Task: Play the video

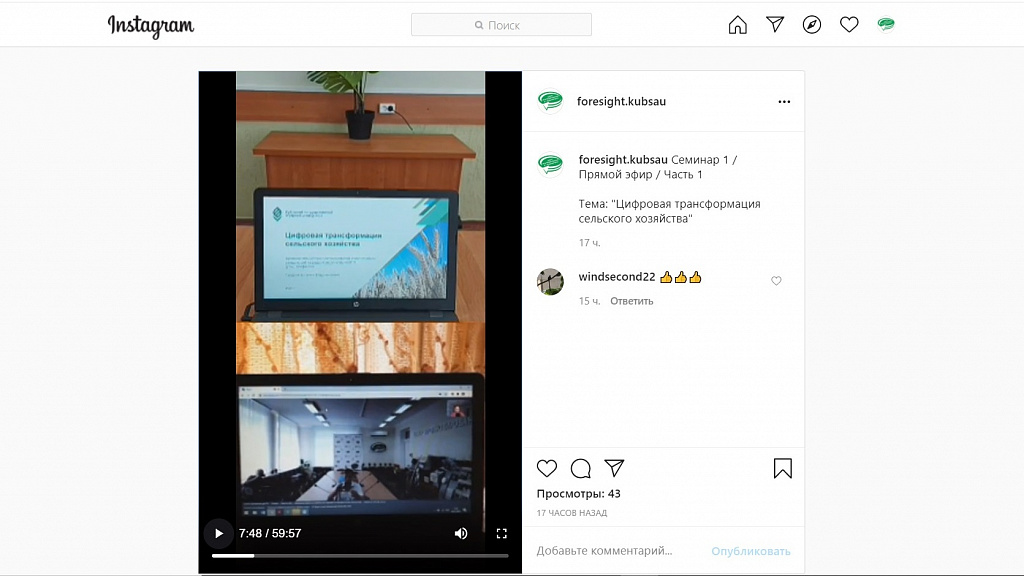Action: (x=219, y=534)
